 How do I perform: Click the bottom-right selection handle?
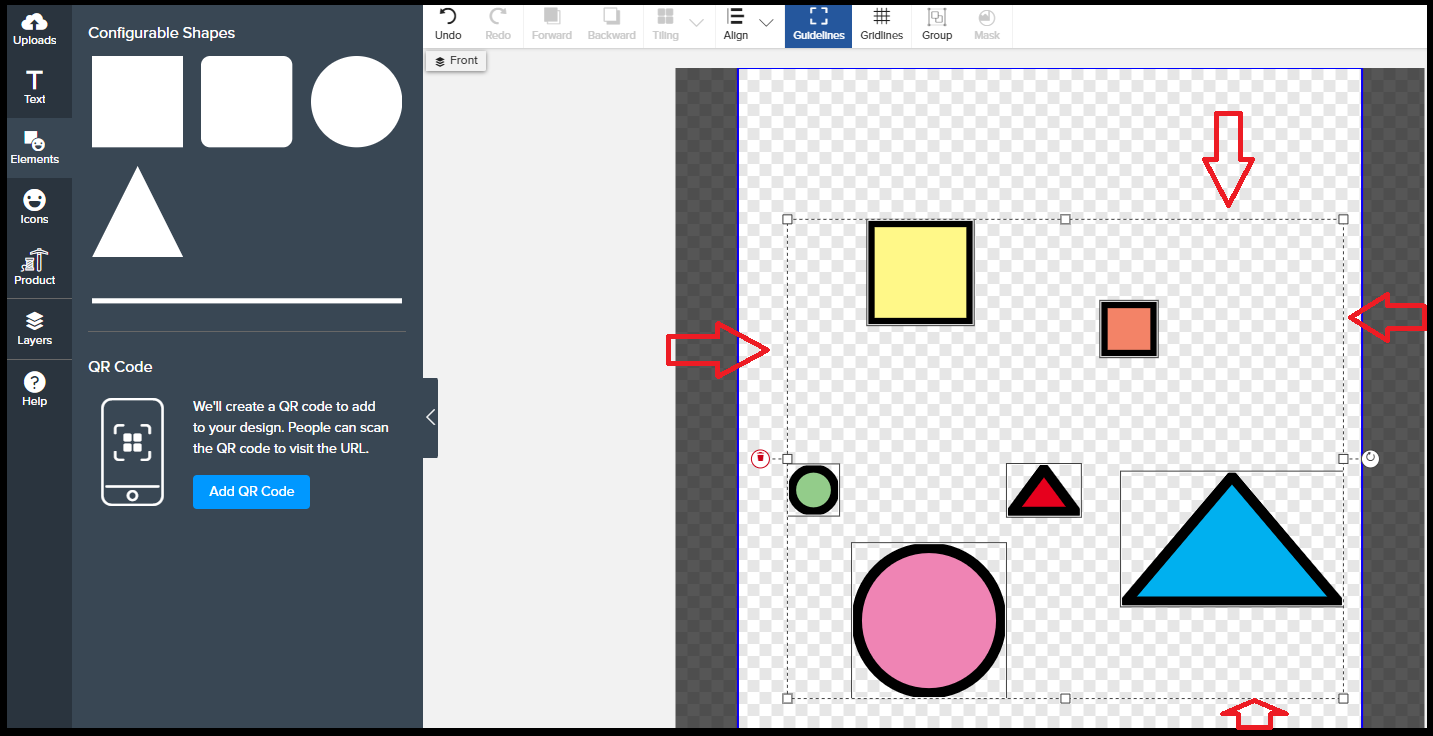click(1343, 698)
